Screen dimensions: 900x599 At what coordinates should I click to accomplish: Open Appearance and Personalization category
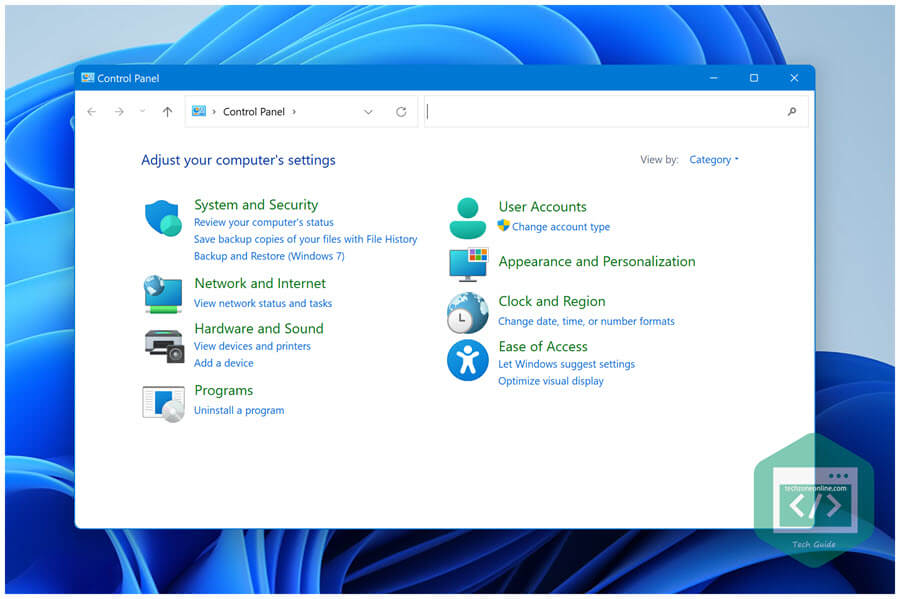pyautogui.click(x=597, y=262)
